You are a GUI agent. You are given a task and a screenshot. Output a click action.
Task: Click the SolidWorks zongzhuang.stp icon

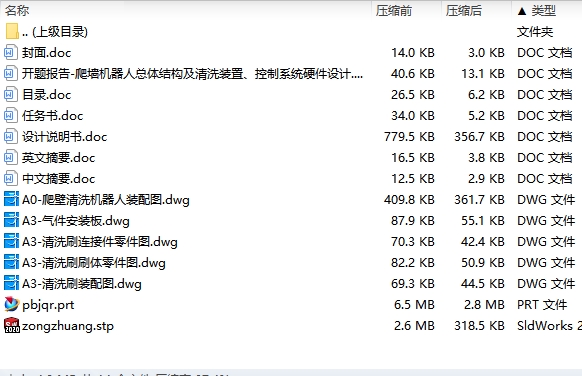[12, 326]
